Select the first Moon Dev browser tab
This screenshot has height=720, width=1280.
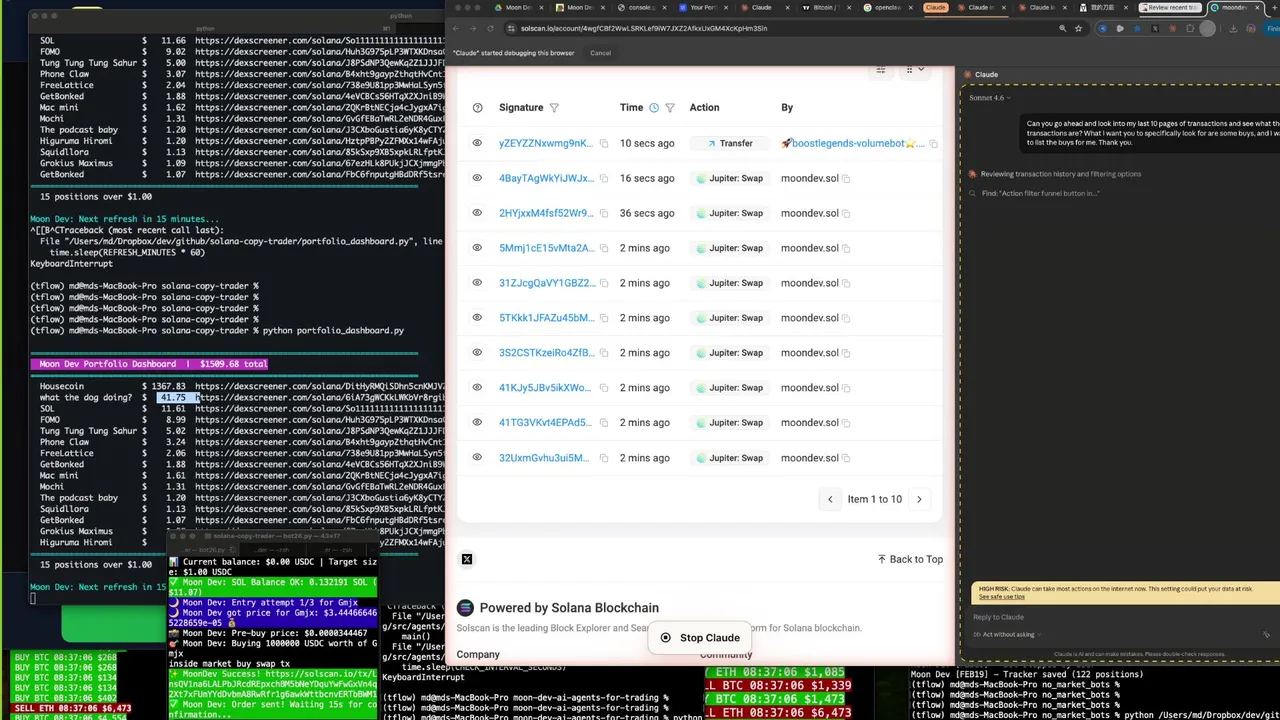(x=518, y=7)
